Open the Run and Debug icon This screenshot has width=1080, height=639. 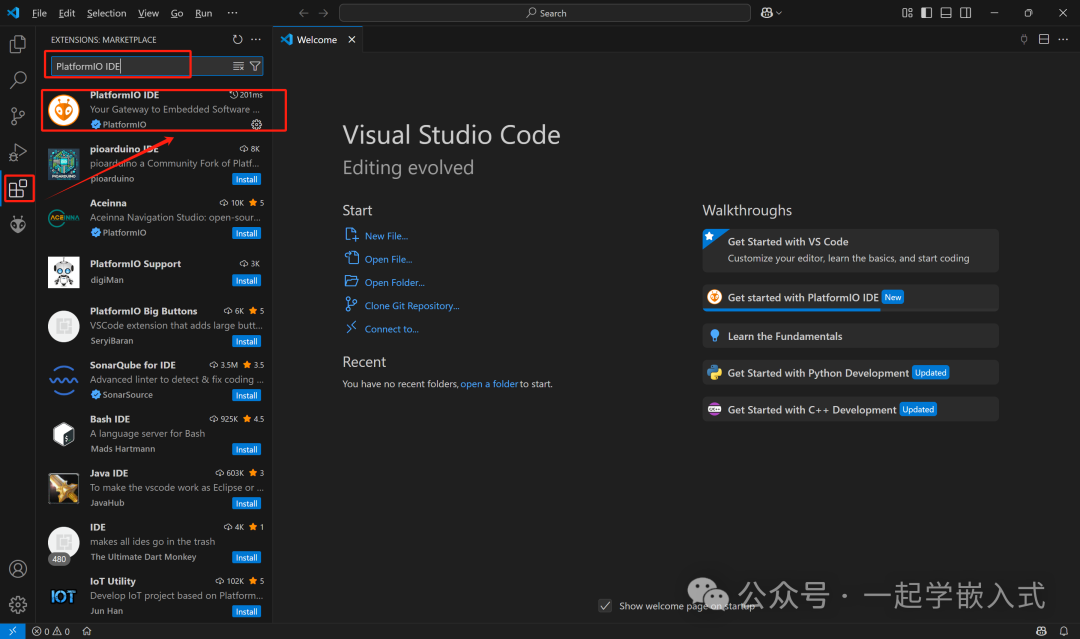click(17, 152)
